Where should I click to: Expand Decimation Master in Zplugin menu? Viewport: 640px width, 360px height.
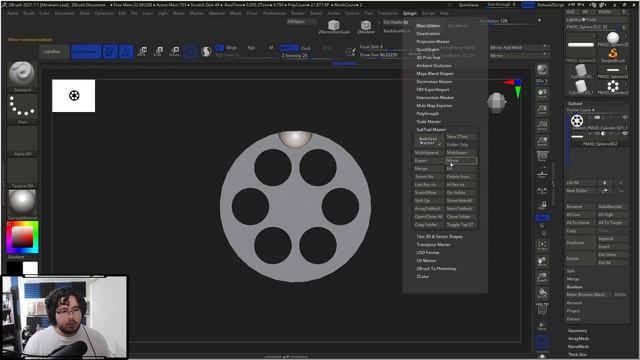pos(434,82)
